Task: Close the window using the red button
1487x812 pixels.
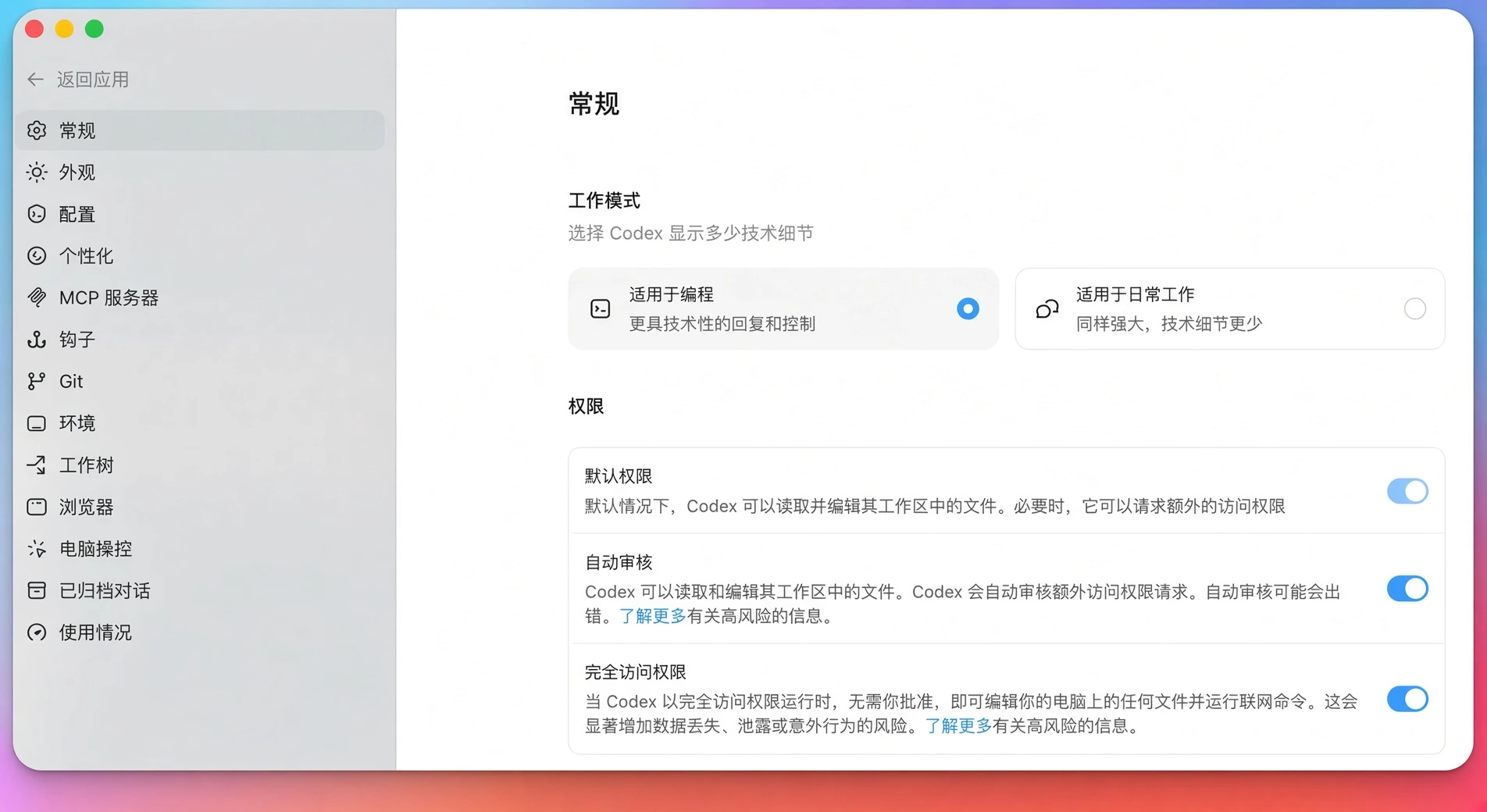Action: [x=34, y=29]
